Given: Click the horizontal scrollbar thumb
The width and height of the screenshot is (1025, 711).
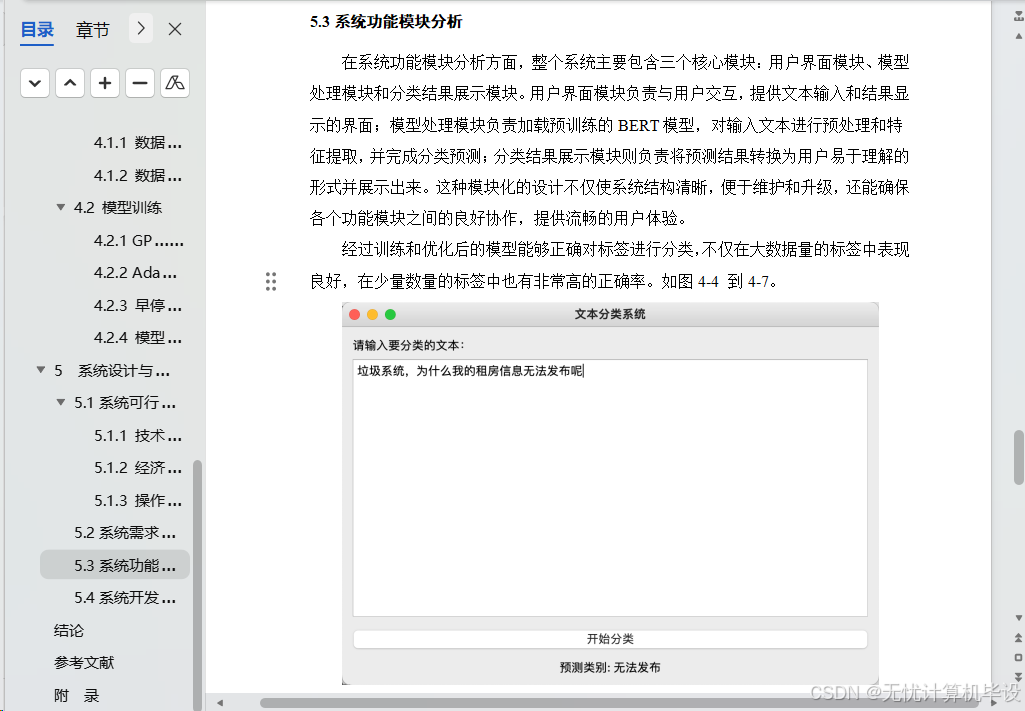Looking at the screenshot, I should point(620,703).
